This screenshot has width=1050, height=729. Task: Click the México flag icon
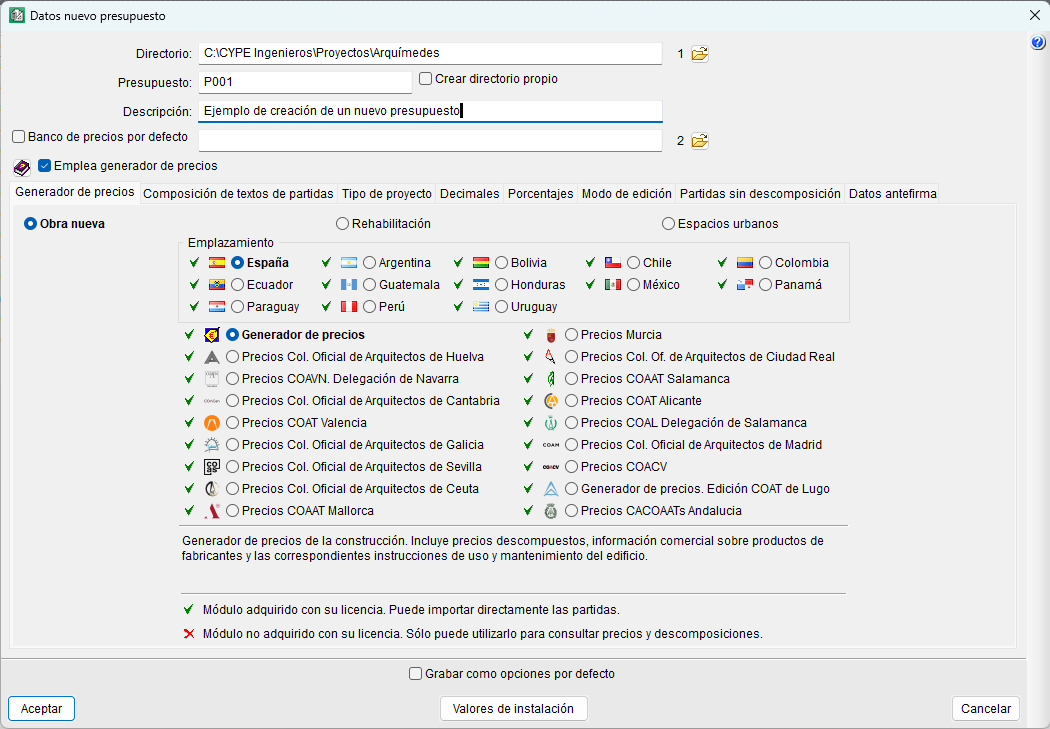(613, 285)
